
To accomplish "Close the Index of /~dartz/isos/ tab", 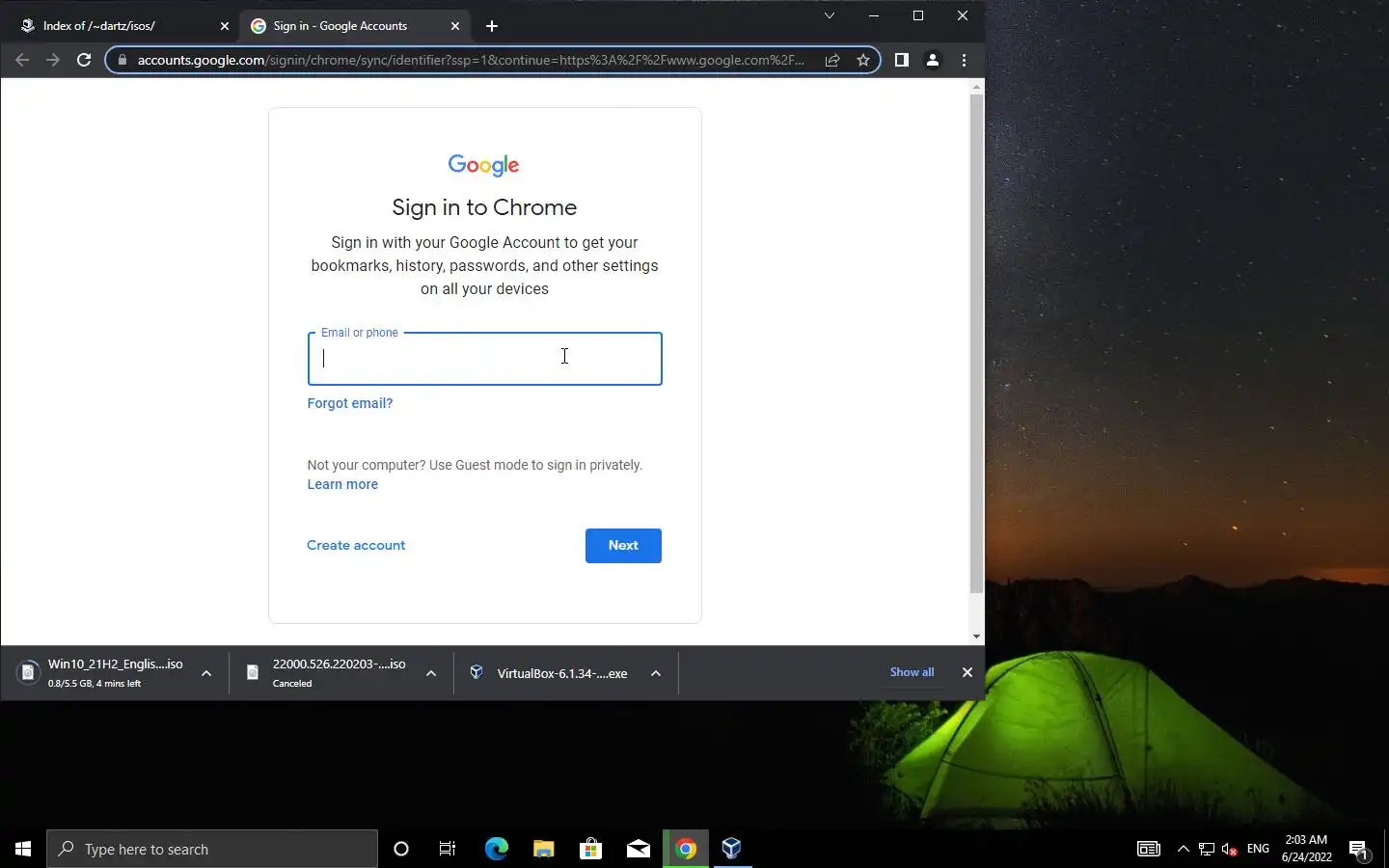I will point(225,26).
